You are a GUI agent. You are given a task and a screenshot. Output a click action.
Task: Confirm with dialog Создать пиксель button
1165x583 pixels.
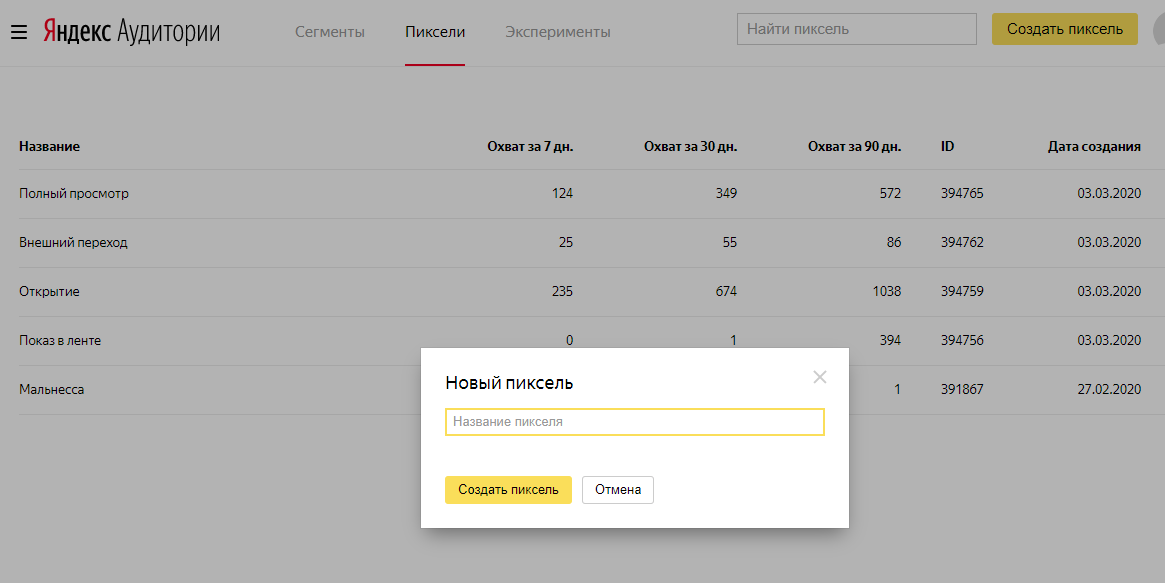[x=508, y=490]
